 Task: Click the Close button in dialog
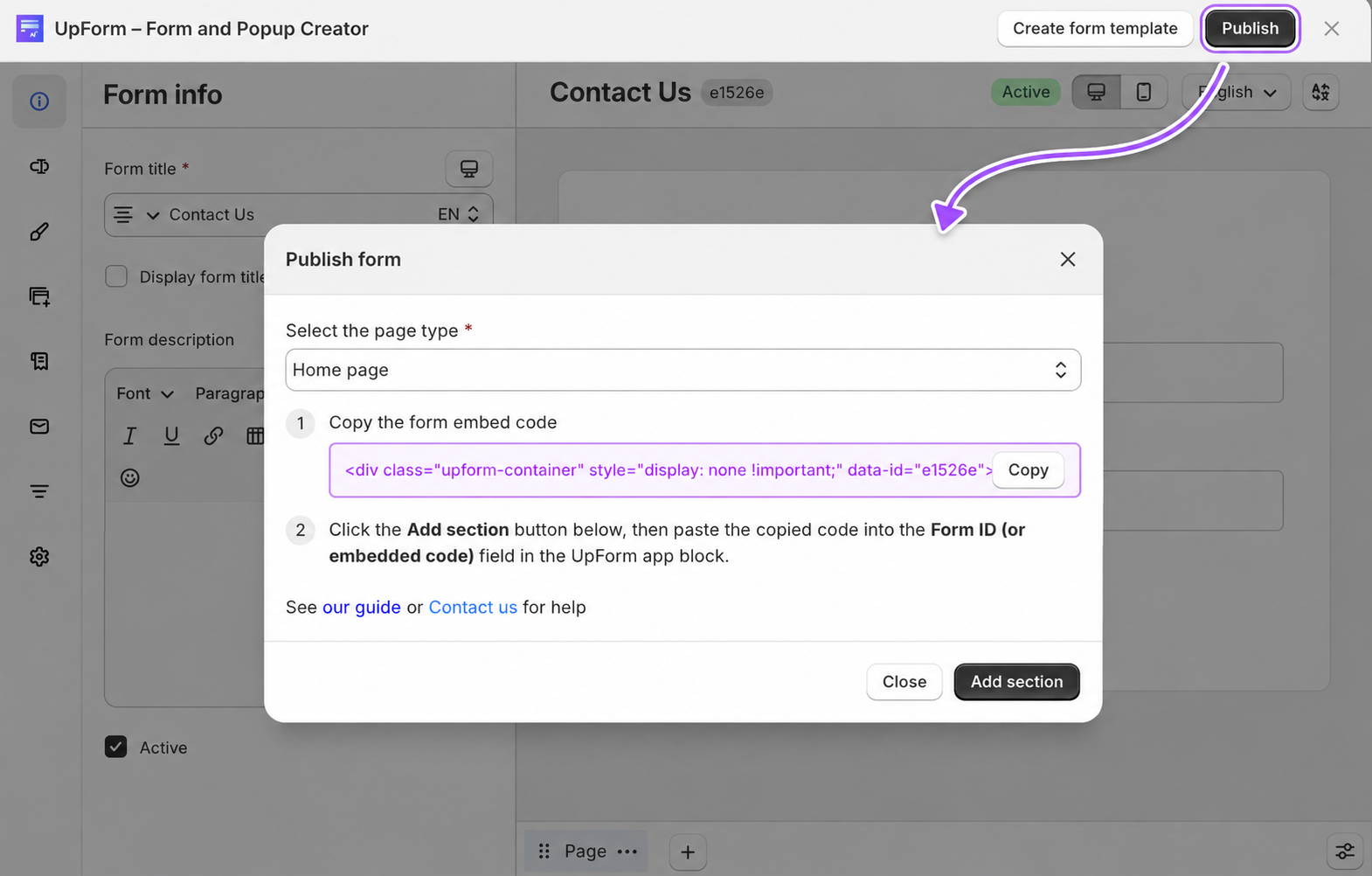(904, 682)
